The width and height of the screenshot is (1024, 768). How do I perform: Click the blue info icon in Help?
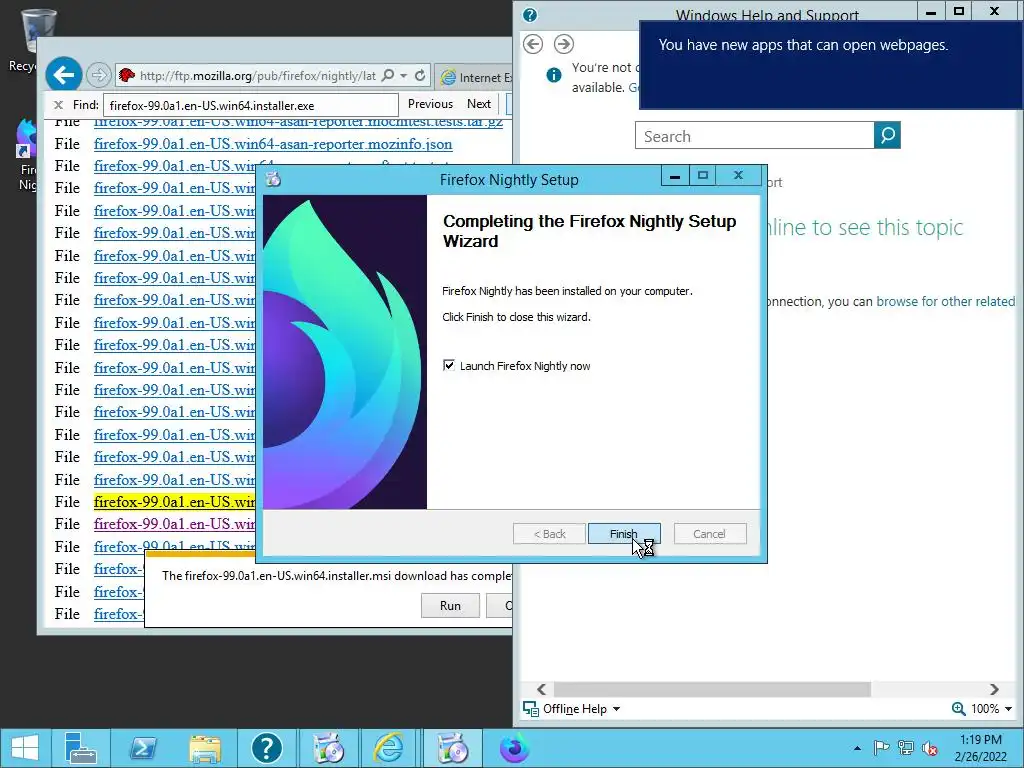click(554, 75)
